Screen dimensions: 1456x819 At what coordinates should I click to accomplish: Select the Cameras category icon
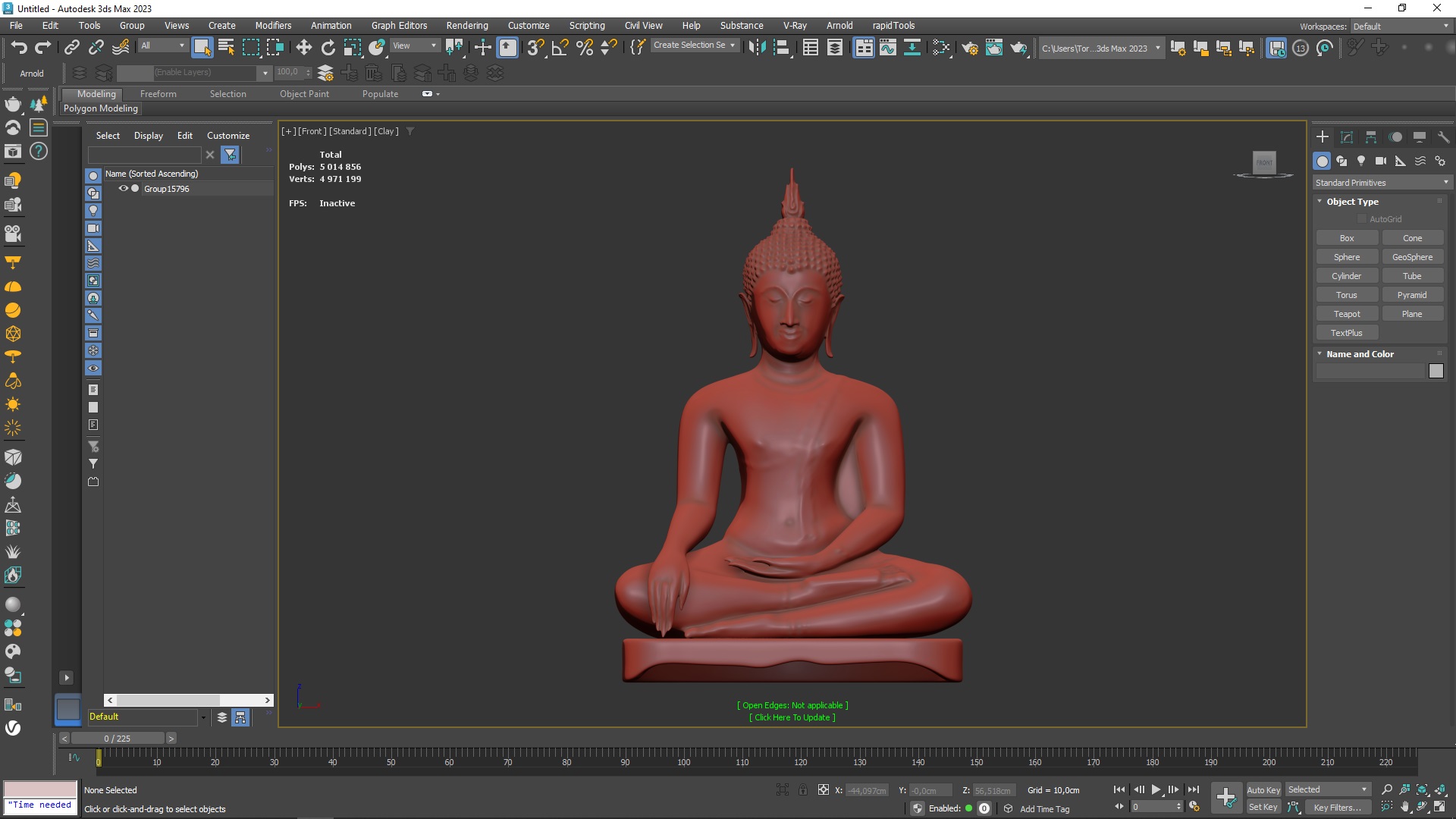(1381, 161)
